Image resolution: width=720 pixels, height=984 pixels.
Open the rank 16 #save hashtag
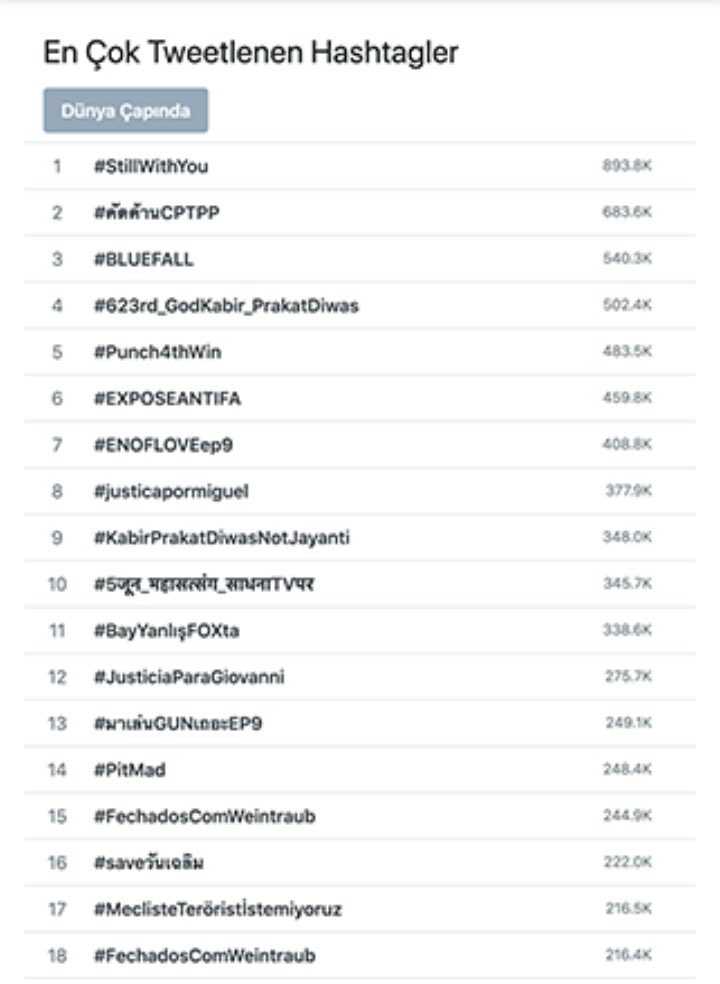pyautogui.click(x=149, y=863)
